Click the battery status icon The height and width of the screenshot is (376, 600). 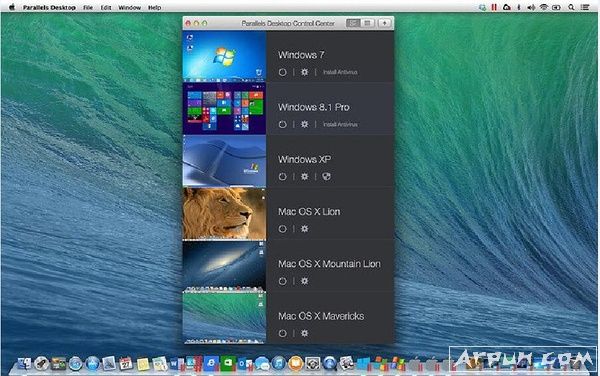[556, 7]
